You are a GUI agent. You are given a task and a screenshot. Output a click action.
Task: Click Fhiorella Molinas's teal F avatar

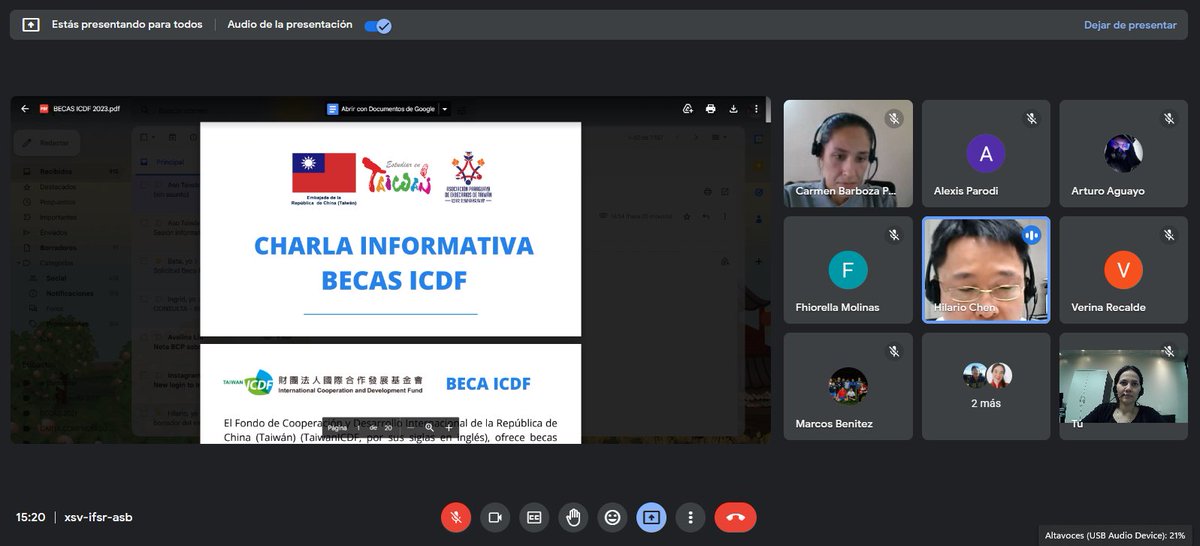(x=848, y=270)
